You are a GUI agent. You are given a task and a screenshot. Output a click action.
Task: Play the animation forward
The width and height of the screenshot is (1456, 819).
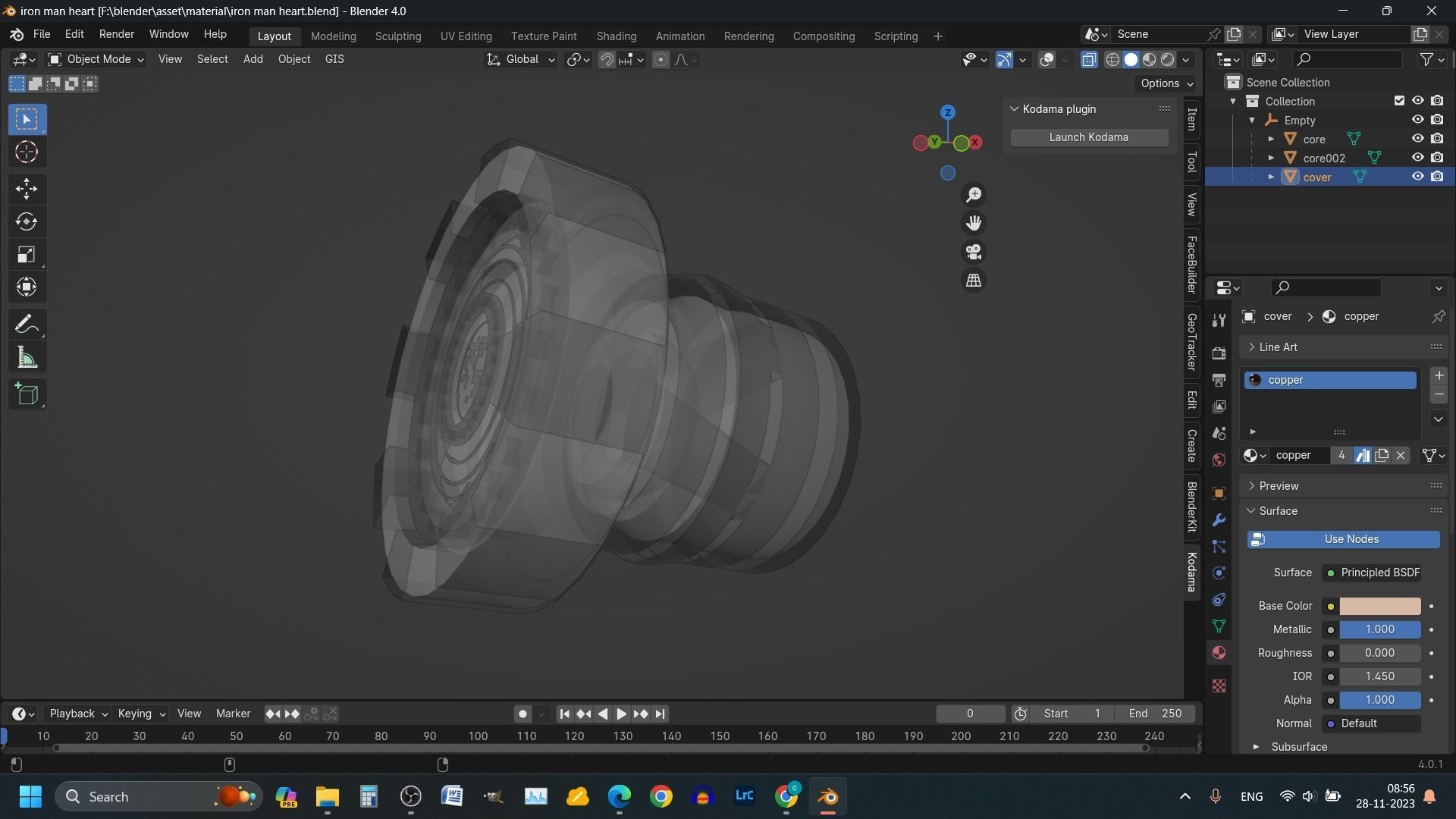621,714
